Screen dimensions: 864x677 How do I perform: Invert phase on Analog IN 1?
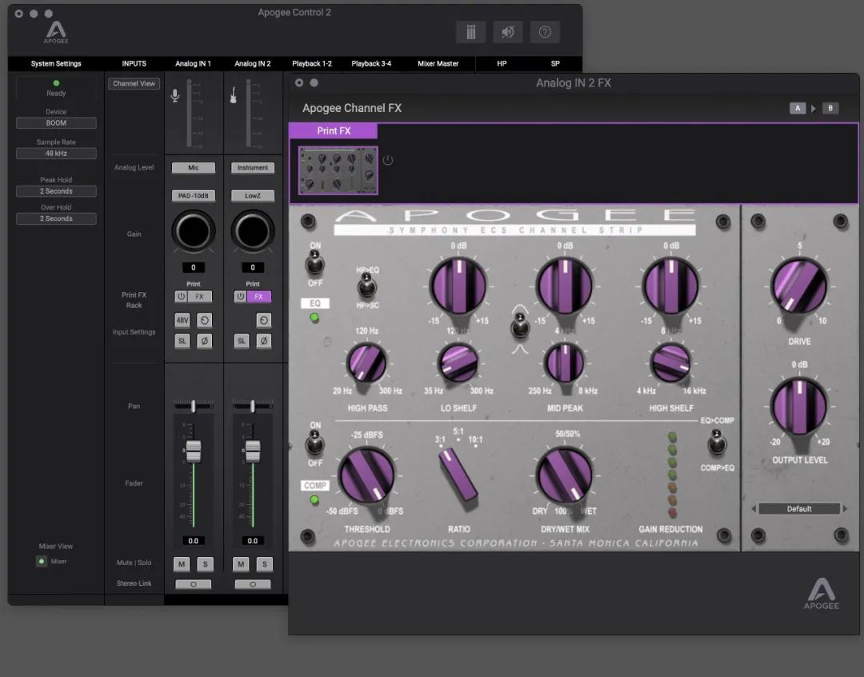pos(204,341)
